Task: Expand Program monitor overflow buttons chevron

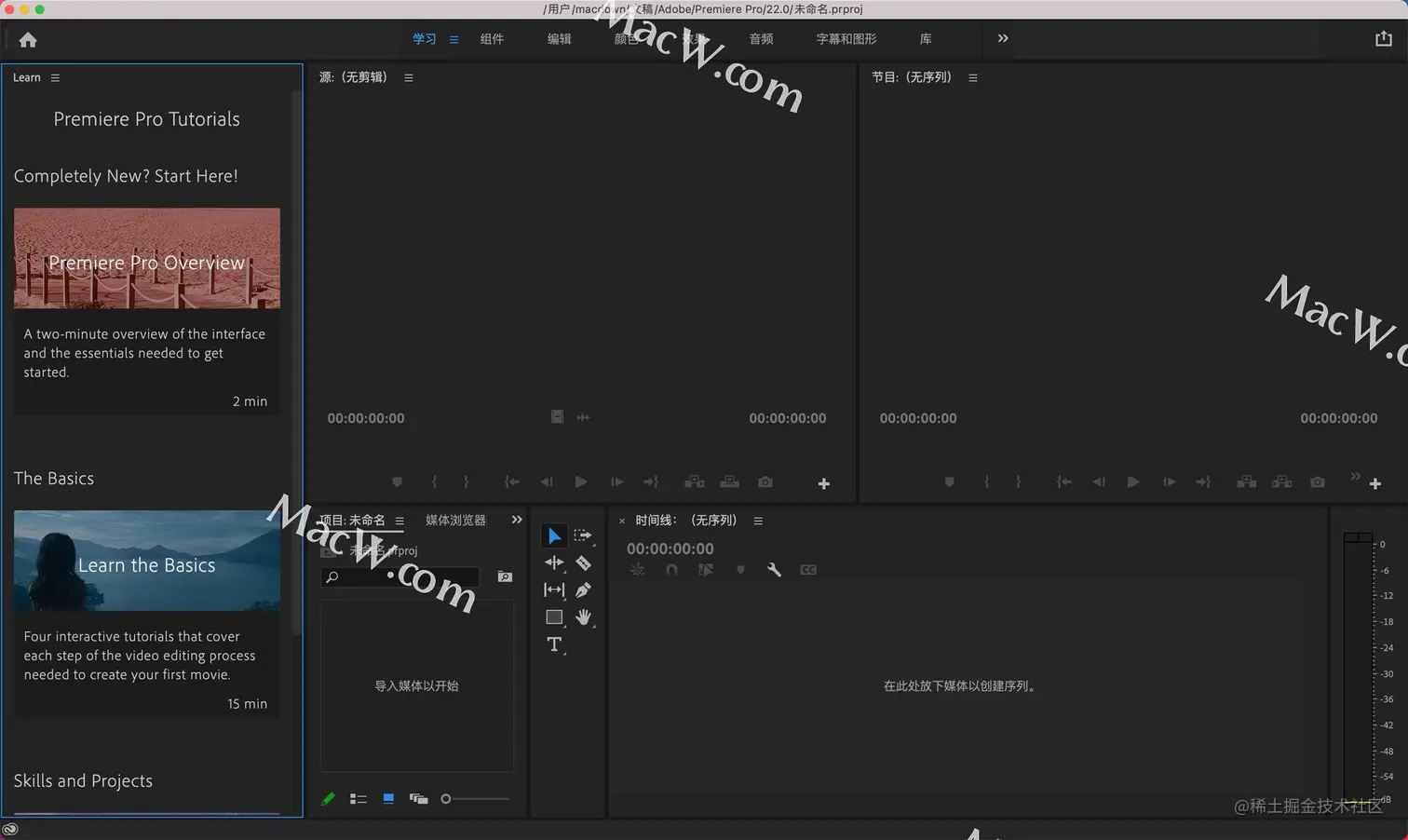Action: [x=1355, y=476]
